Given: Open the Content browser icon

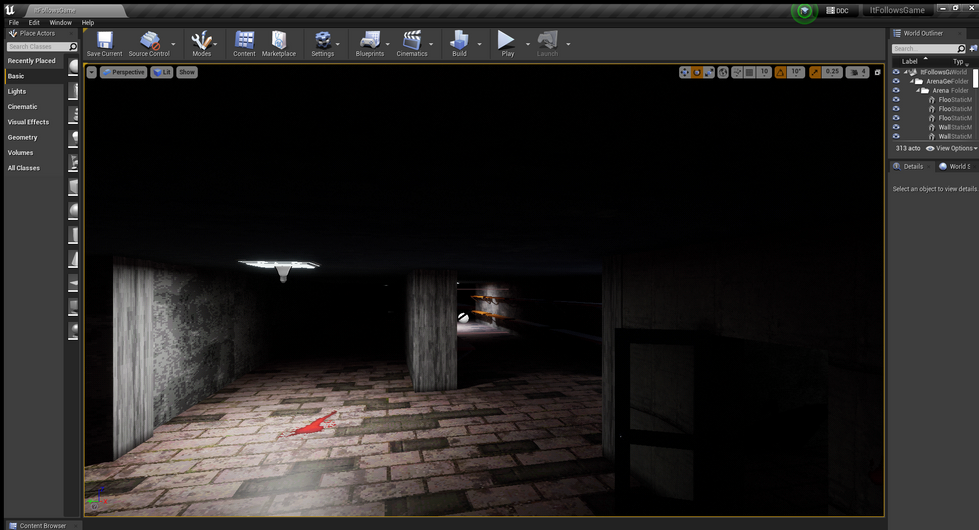Looking at the screenshot, I should pos(244,40).
